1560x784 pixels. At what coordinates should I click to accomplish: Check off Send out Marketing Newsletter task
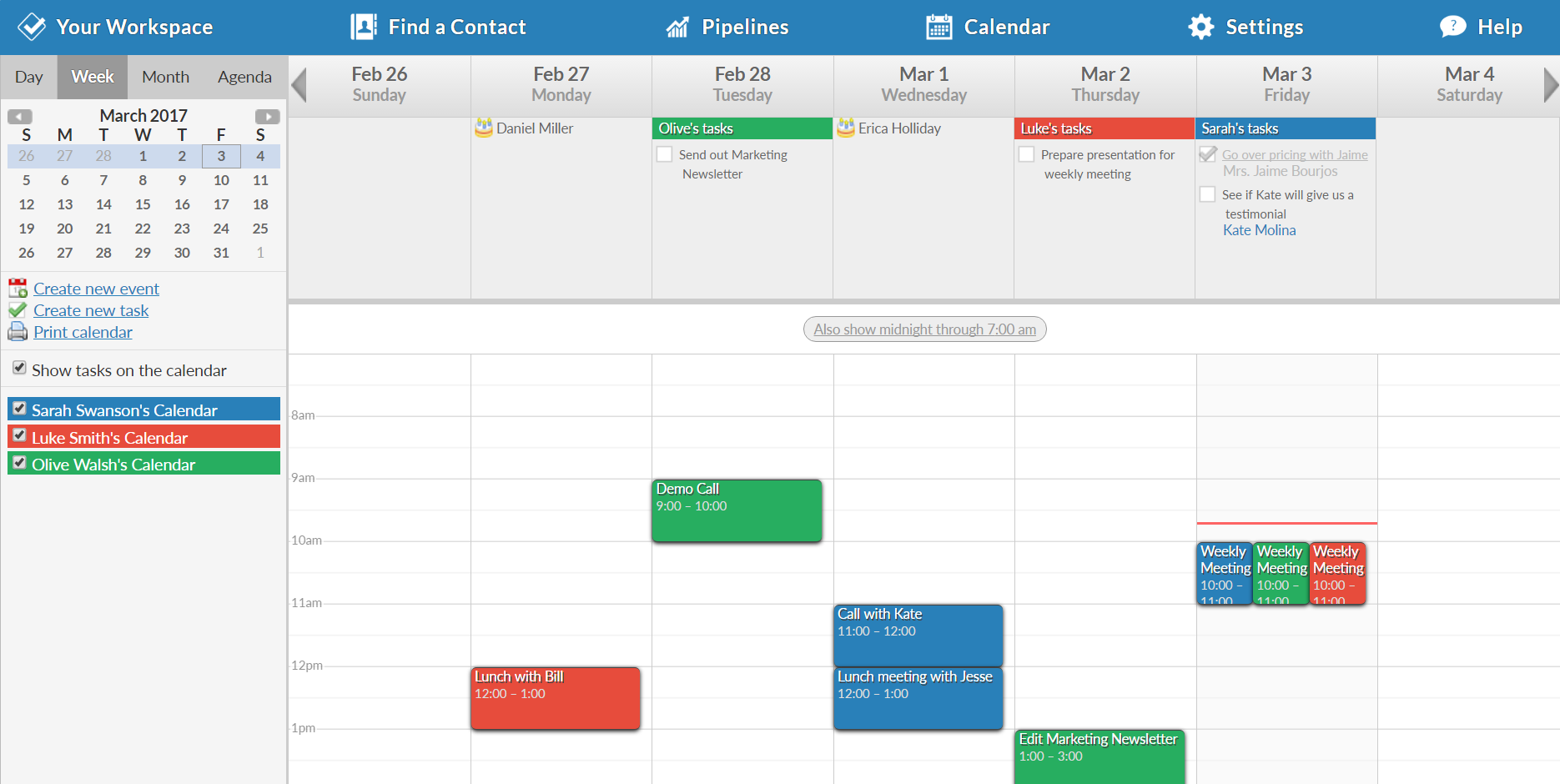point(665,154)
